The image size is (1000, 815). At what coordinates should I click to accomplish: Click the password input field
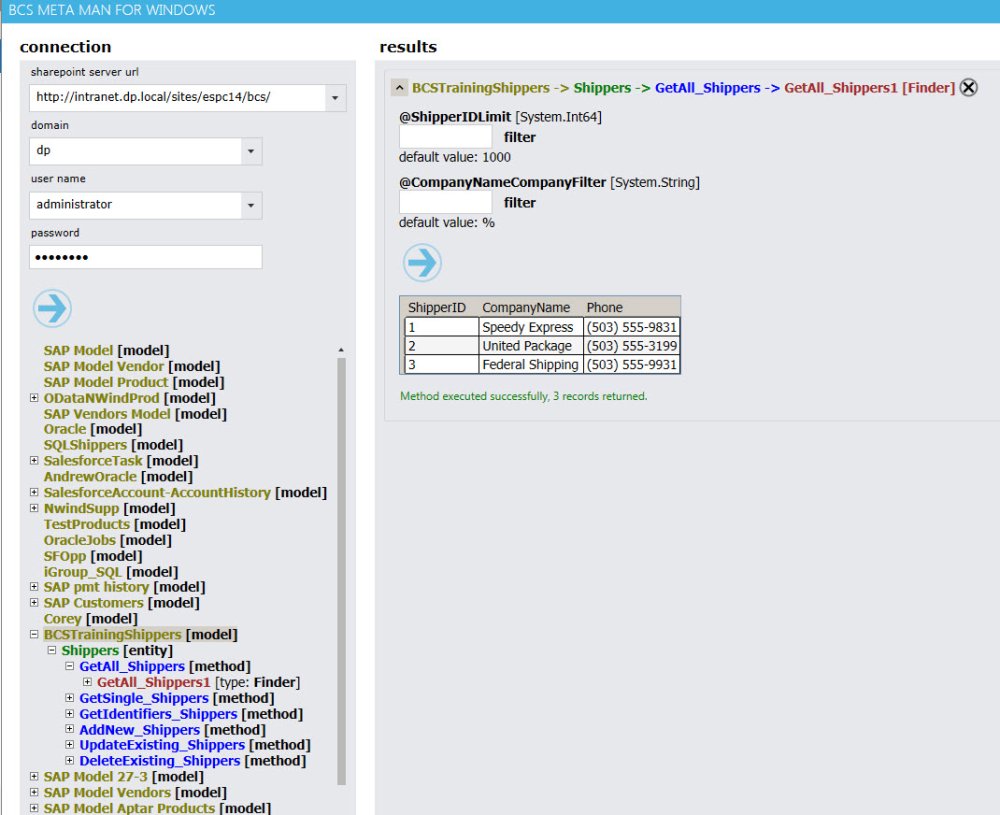pos(145,257)
